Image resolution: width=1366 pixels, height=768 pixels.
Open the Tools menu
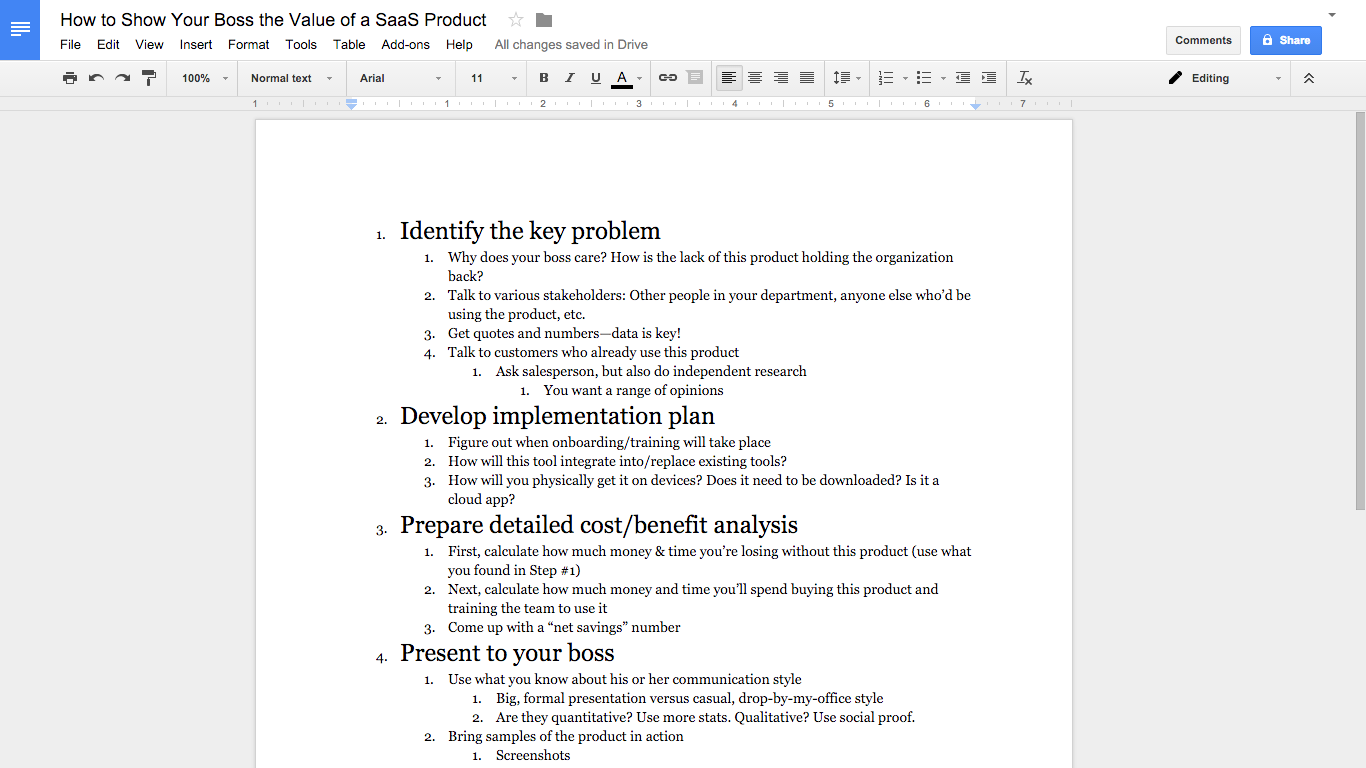[x=301, y=44]
